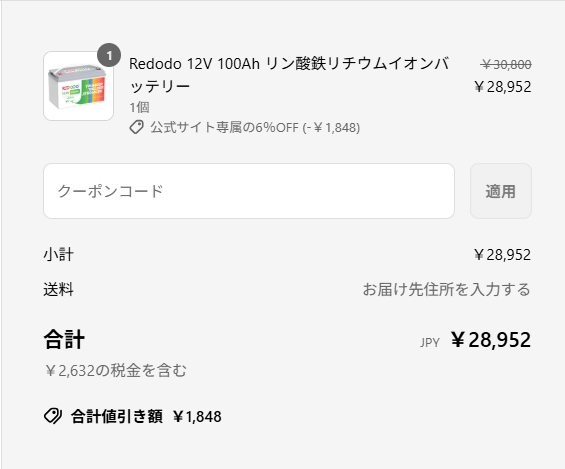This screenshot has height=469, width=565.
Task: Click the 適用 apply button
Action: click(x=501, y=191)
